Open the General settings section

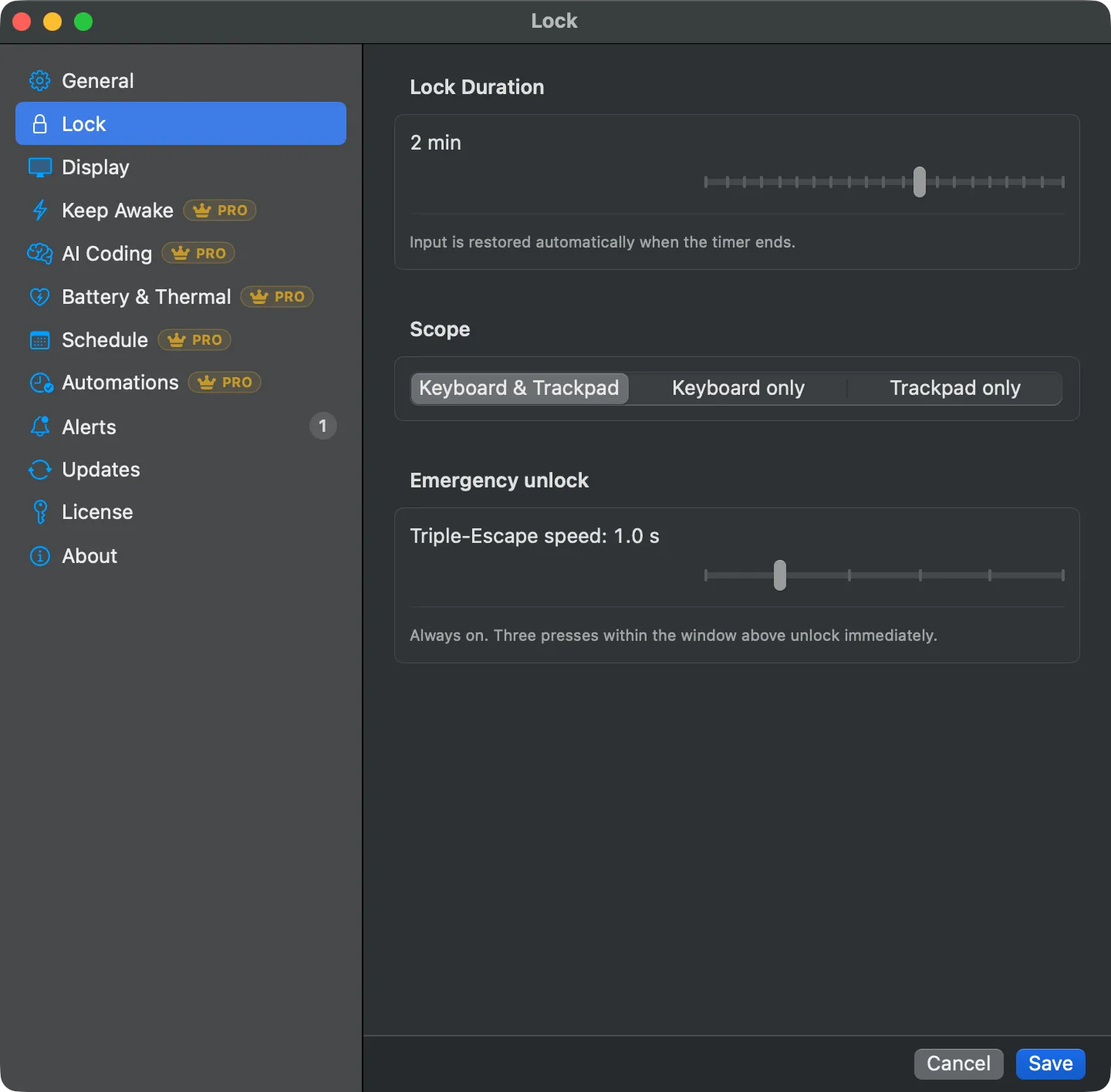click(181, 81)
